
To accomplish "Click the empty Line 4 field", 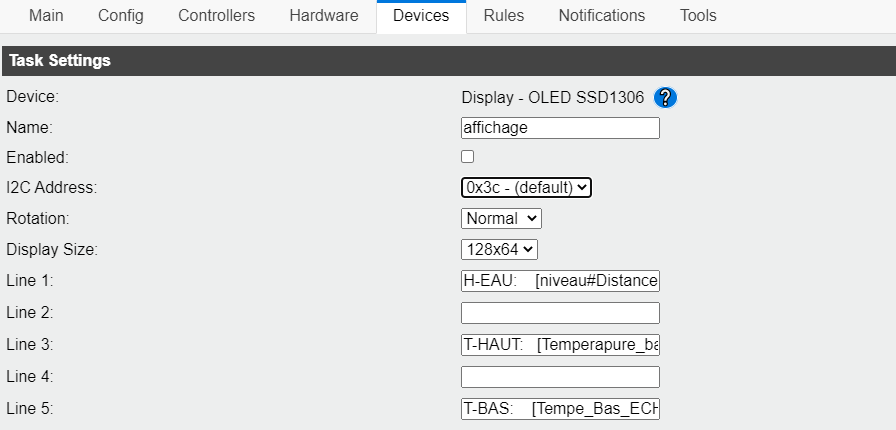I will (x=560, y=377).
